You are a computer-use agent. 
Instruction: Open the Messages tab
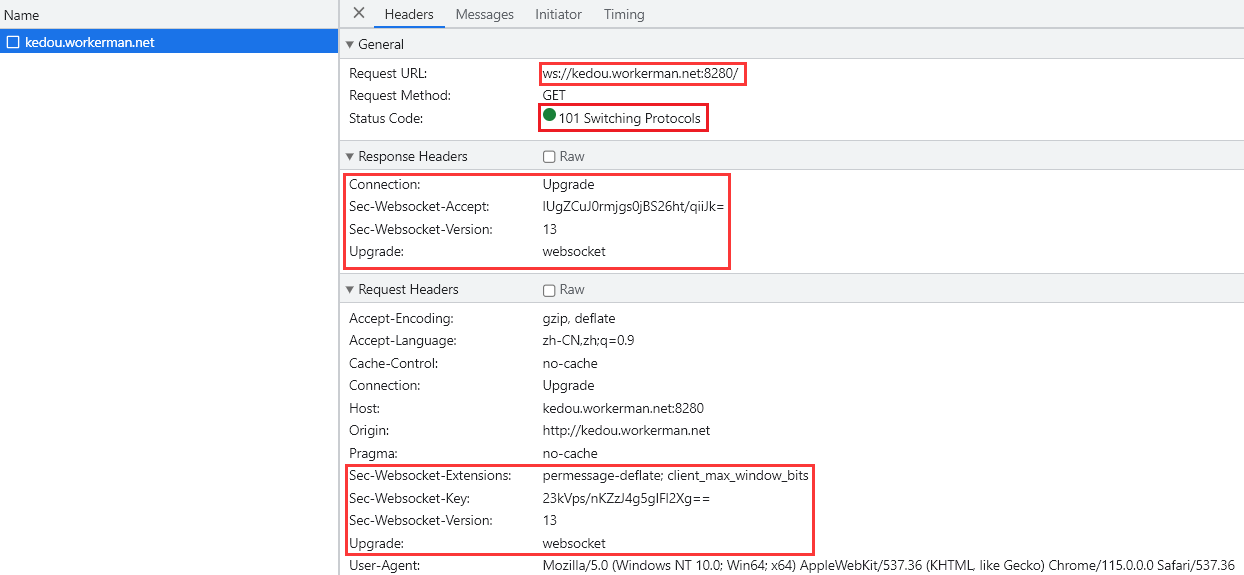click(x=484, y=15)
